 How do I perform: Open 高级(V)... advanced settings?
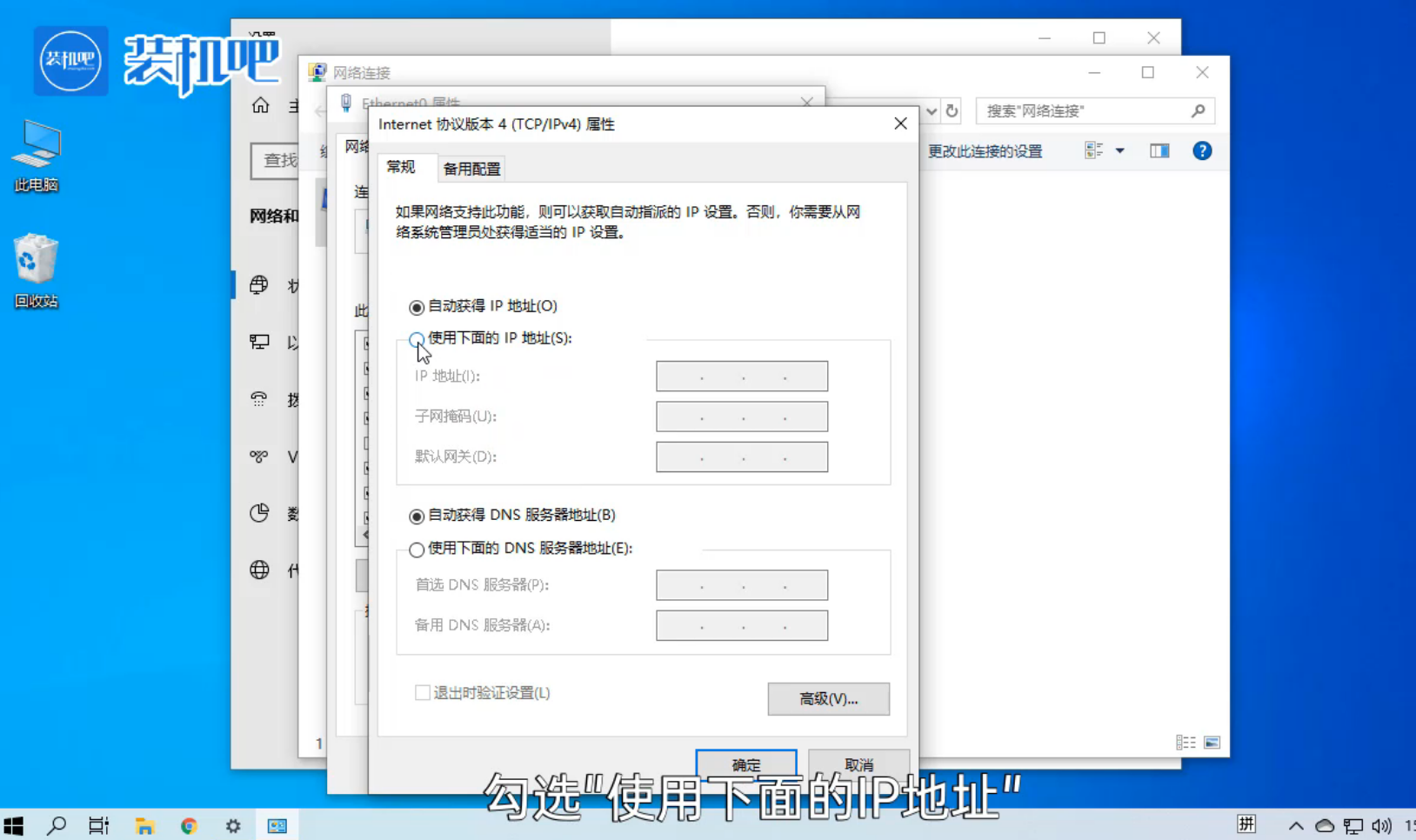pyautogui.click(x=828, y=699)
